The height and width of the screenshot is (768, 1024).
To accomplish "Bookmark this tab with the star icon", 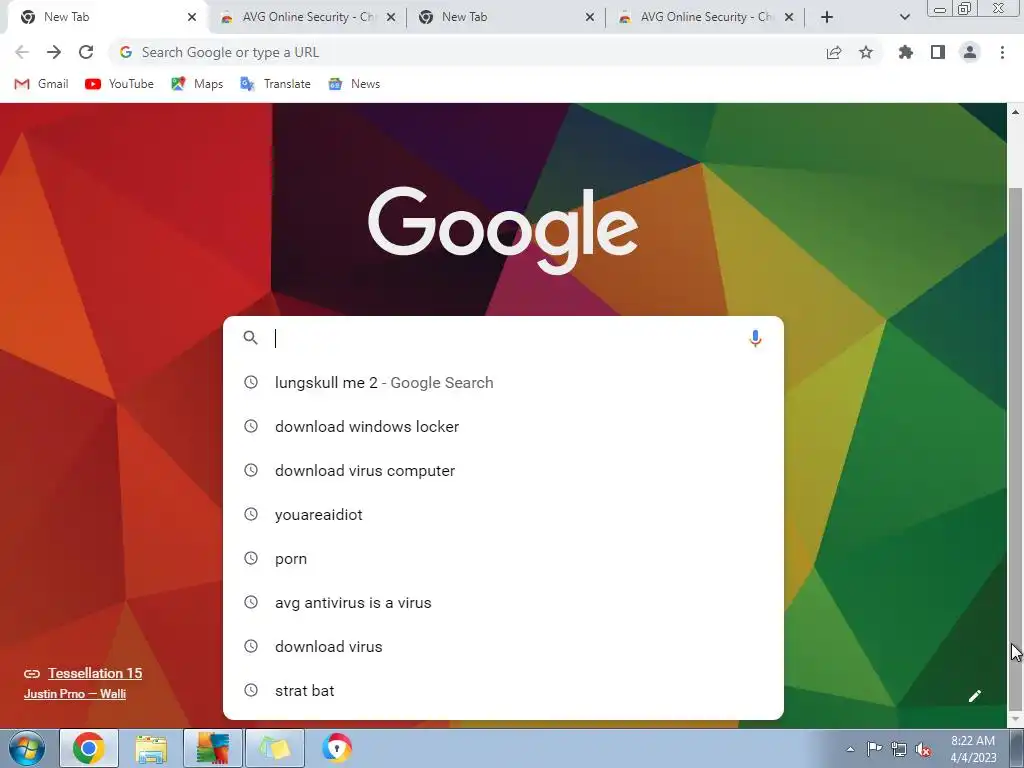I will click(866, 52).
